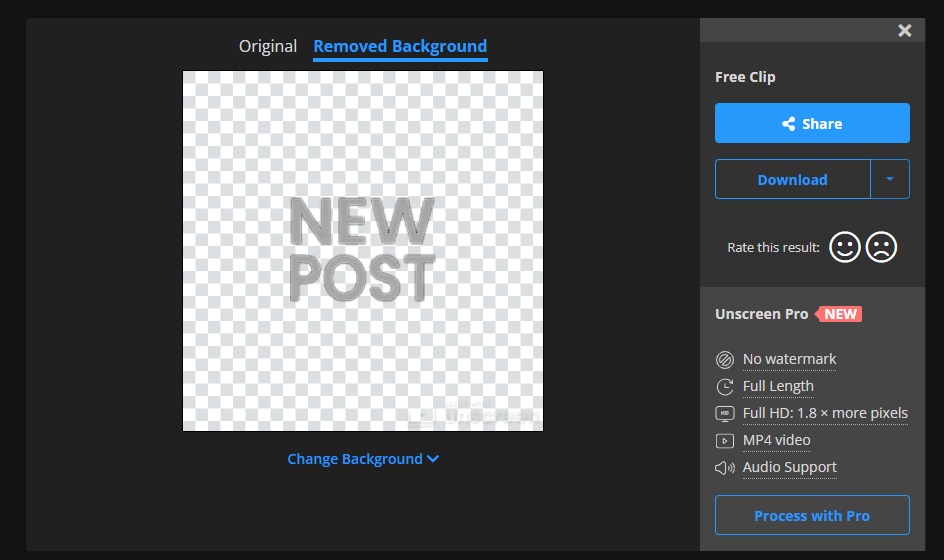Click the Full Length clock icon
Viewport: 944px width, 560px height.
coord(725,387)
